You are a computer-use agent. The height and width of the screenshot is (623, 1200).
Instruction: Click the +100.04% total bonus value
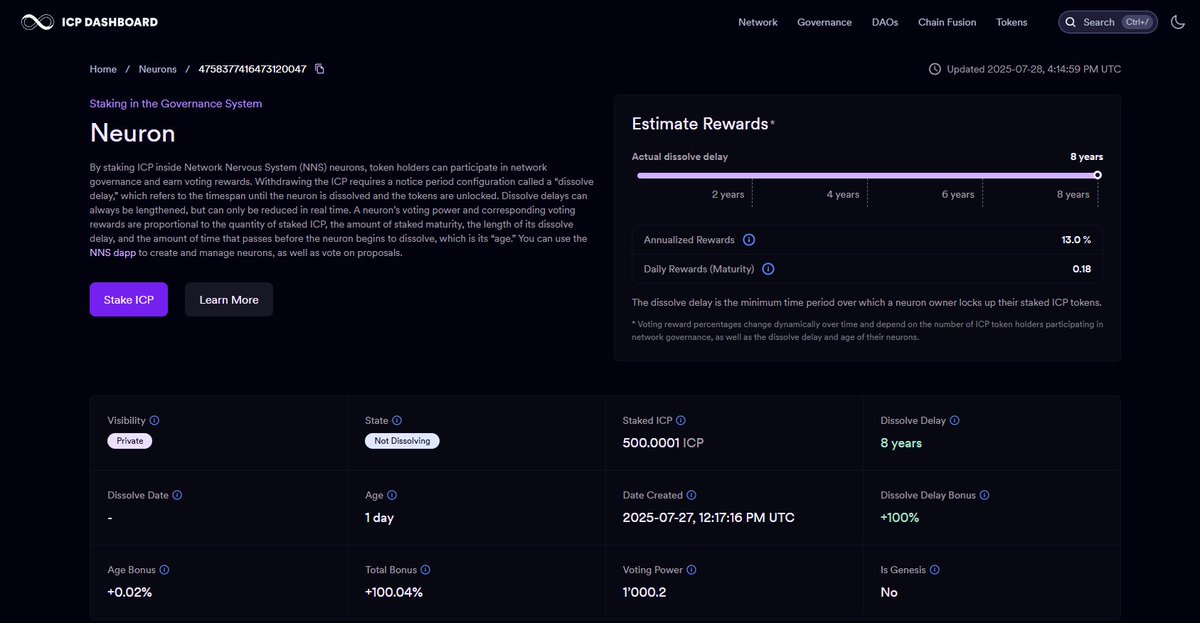[394, 592]
